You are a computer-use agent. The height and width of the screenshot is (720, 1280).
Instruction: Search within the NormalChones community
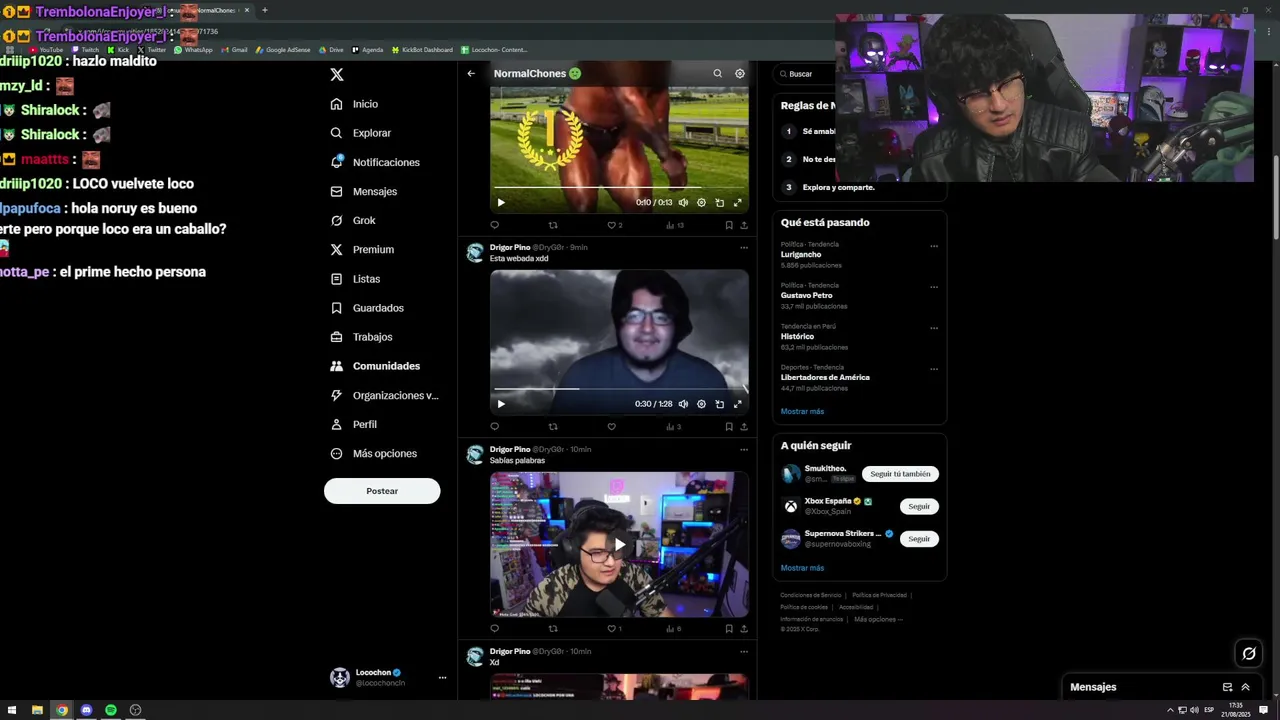(717, 73)
